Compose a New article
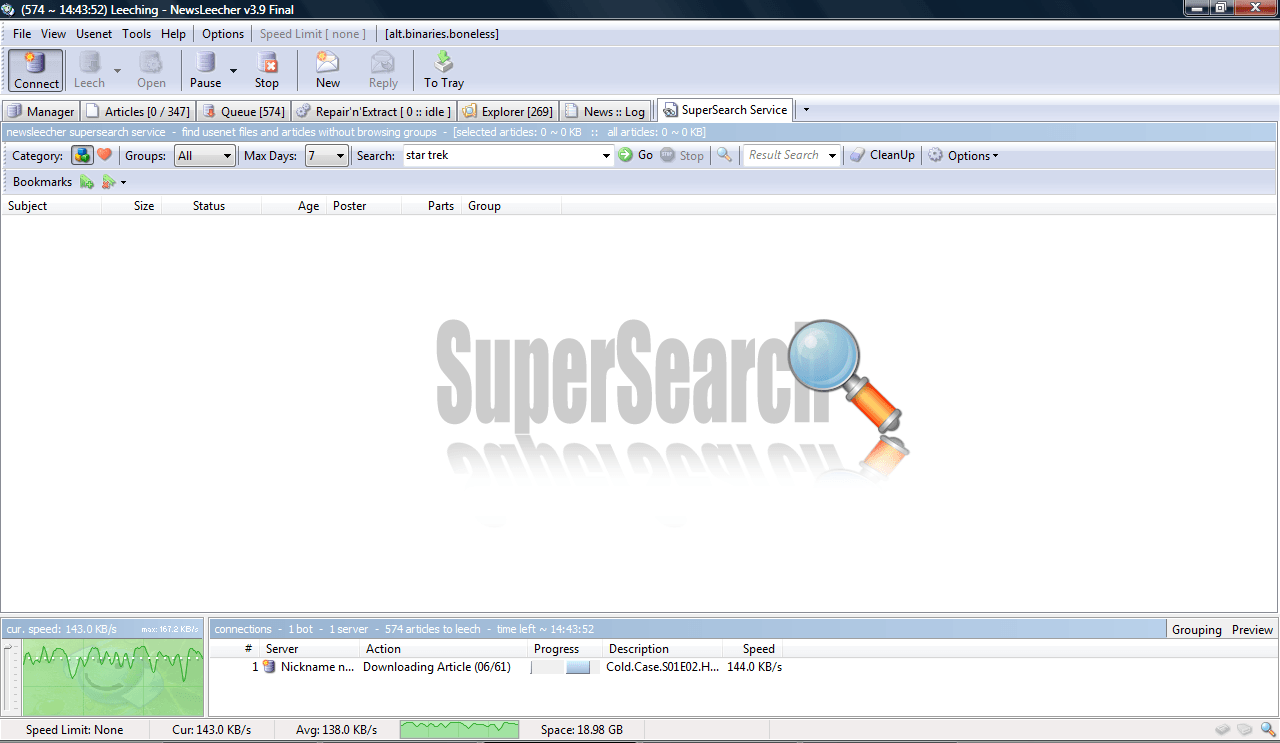 (x=328, y=71)
